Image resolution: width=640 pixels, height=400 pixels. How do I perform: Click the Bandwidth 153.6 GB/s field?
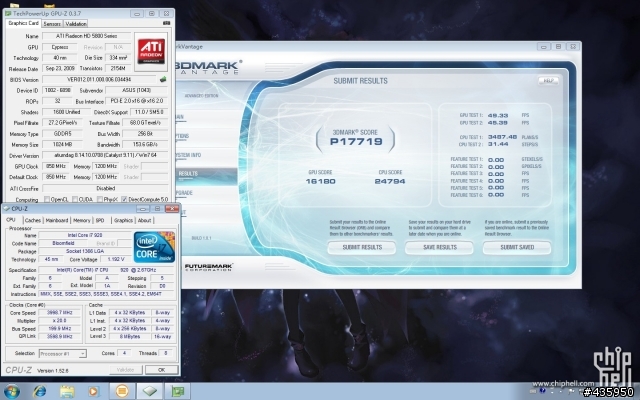[145, 144]
